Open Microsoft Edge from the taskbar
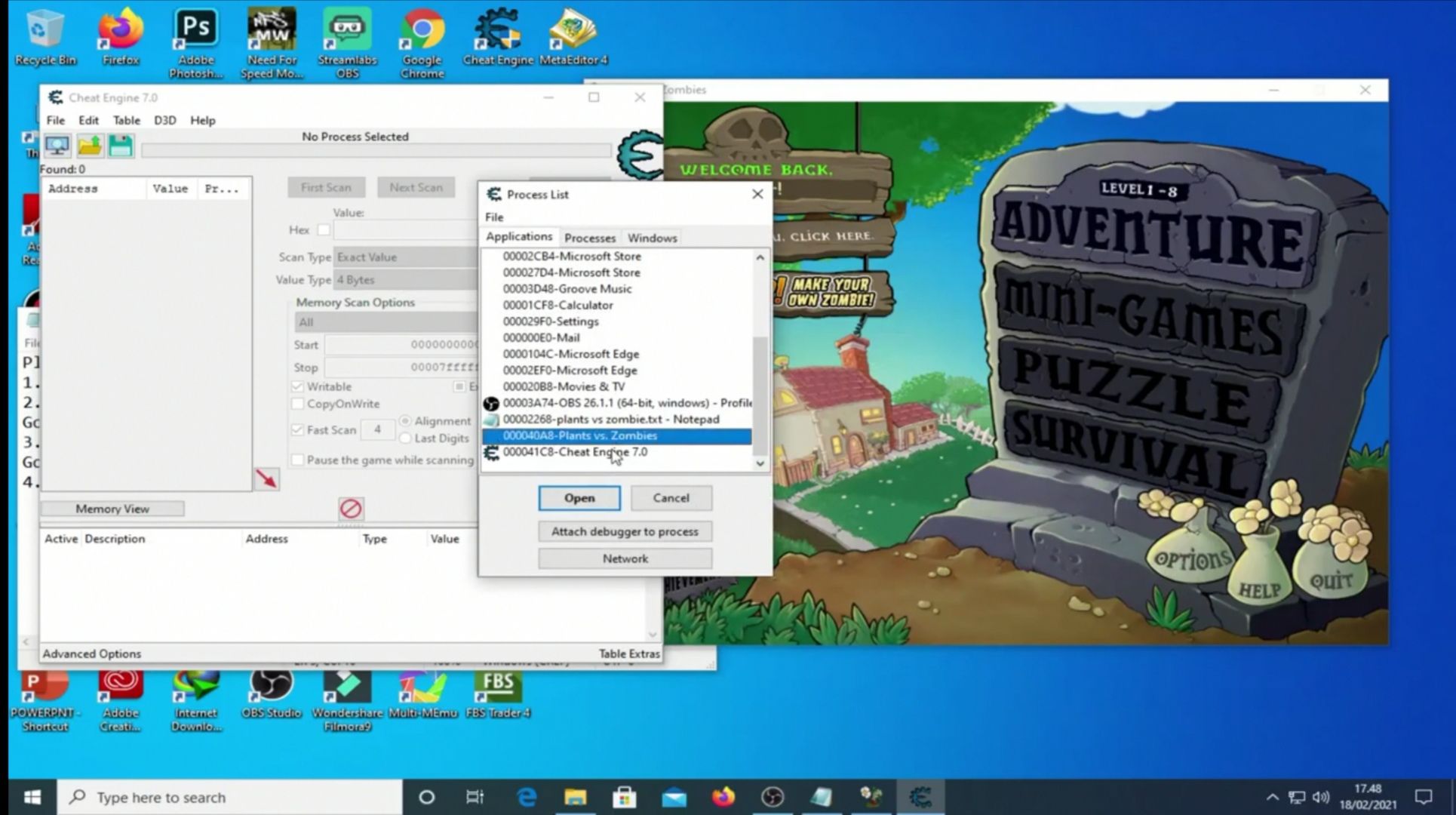1456x815 pixels. 526,797
